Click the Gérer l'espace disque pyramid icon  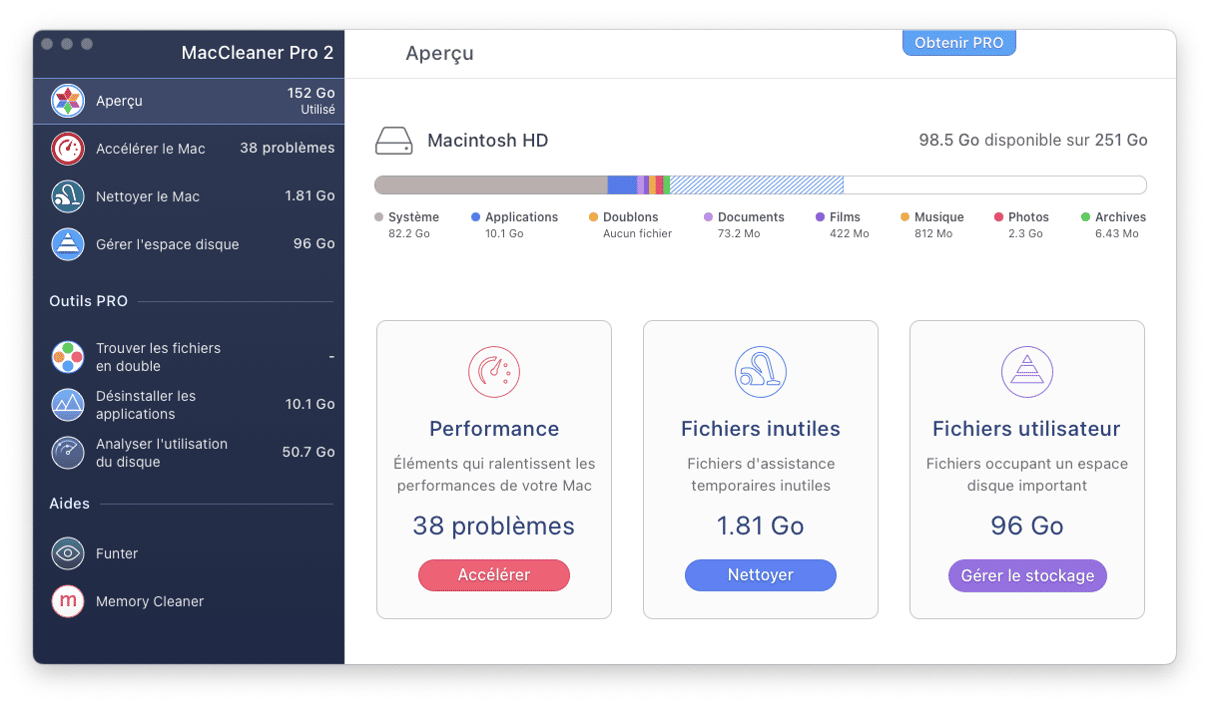68,244
